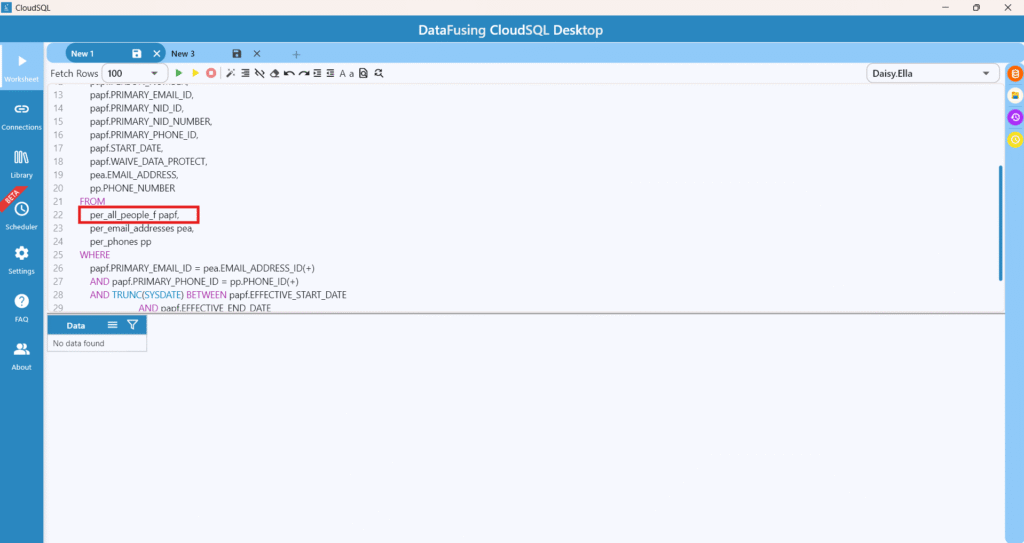The image size is (1024, 543).
Task: Run the query with the green play icon
Action: tap(178, 73)
